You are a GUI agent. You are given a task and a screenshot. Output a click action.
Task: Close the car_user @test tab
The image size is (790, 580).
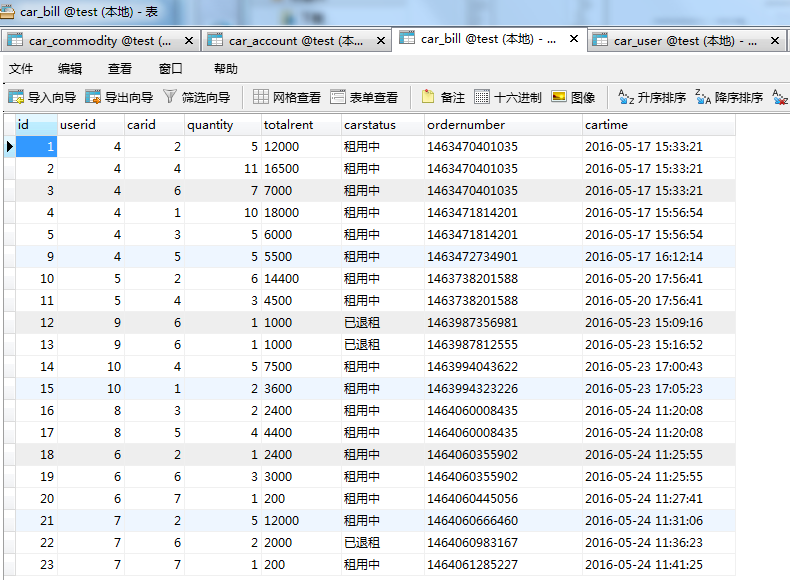coord(775,40)
